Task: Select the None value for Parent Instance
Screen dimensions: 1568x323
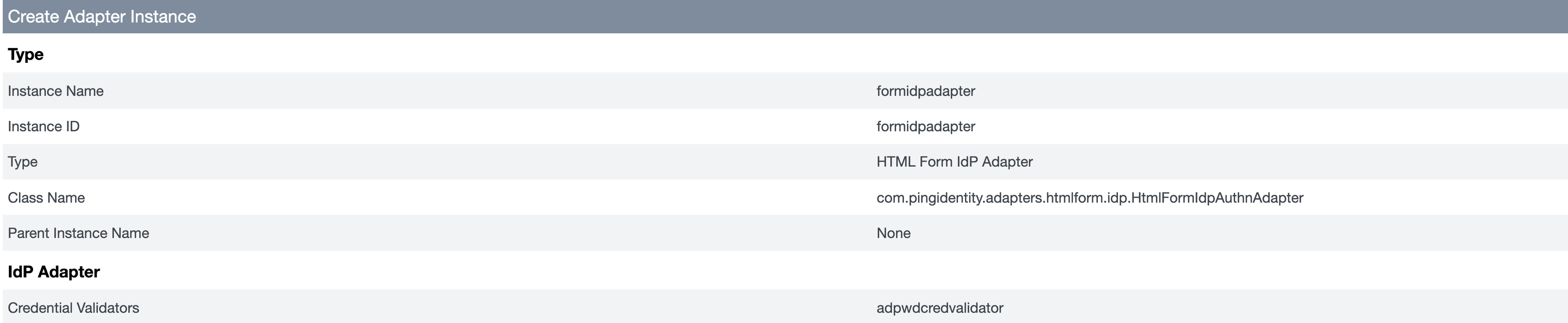Action: point(893,233)
